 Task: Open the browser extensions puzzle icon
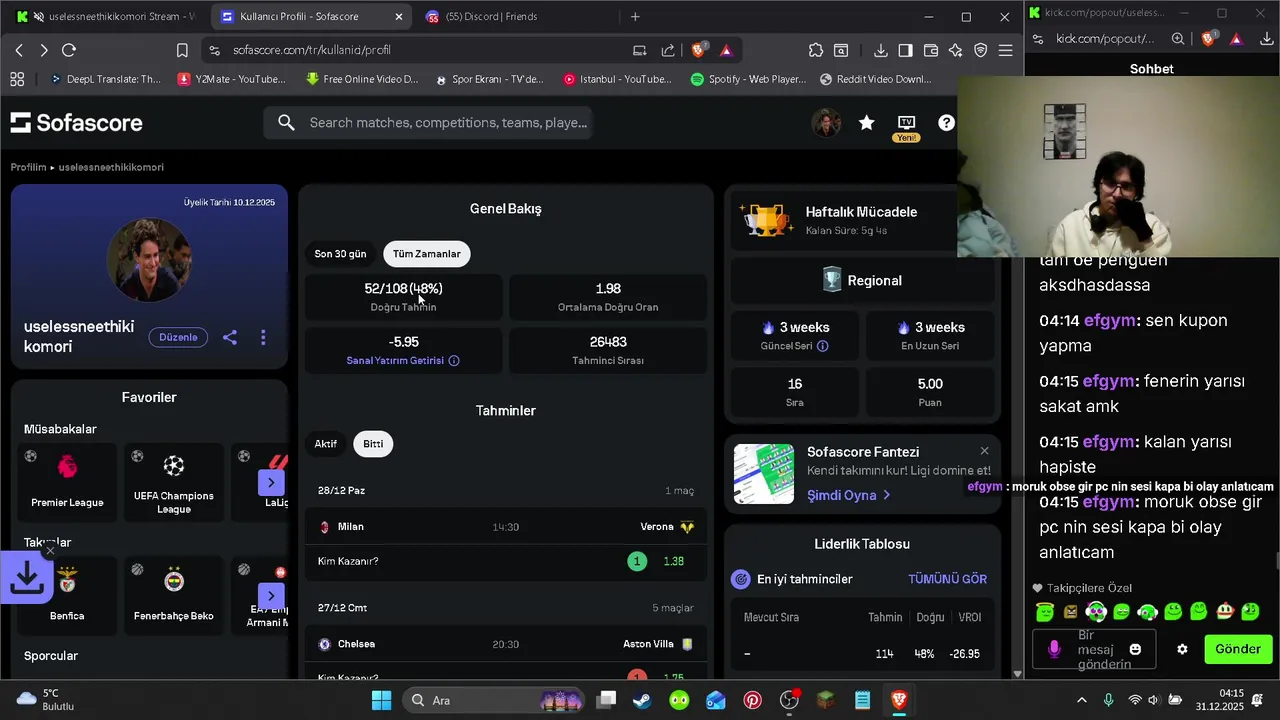pyautogui.click(x=816, y=50)
